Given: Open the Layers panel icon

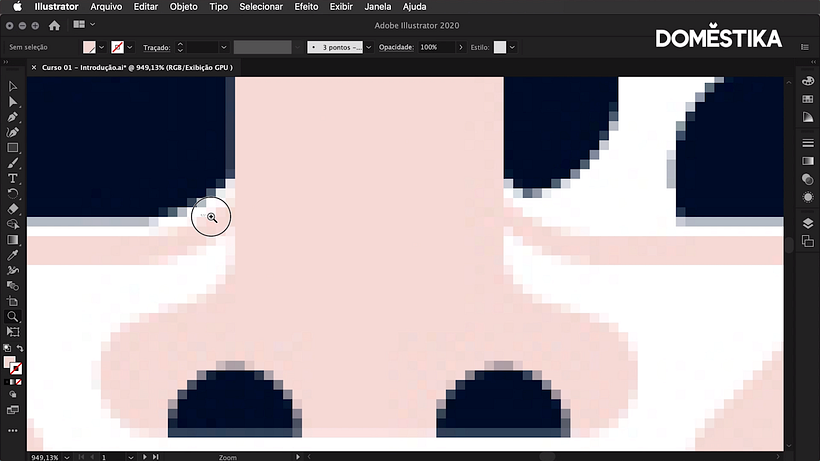Looking at the screenshot, I should pos(808,223).
